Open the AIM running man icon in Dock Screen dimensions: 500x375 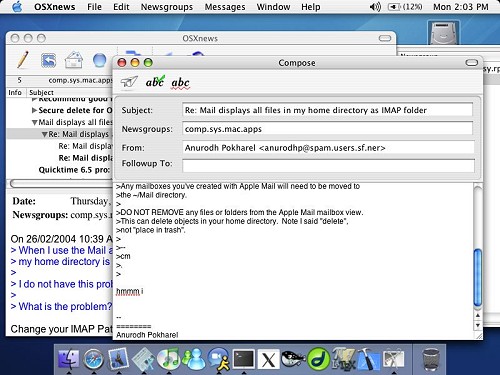click(219, 359)
